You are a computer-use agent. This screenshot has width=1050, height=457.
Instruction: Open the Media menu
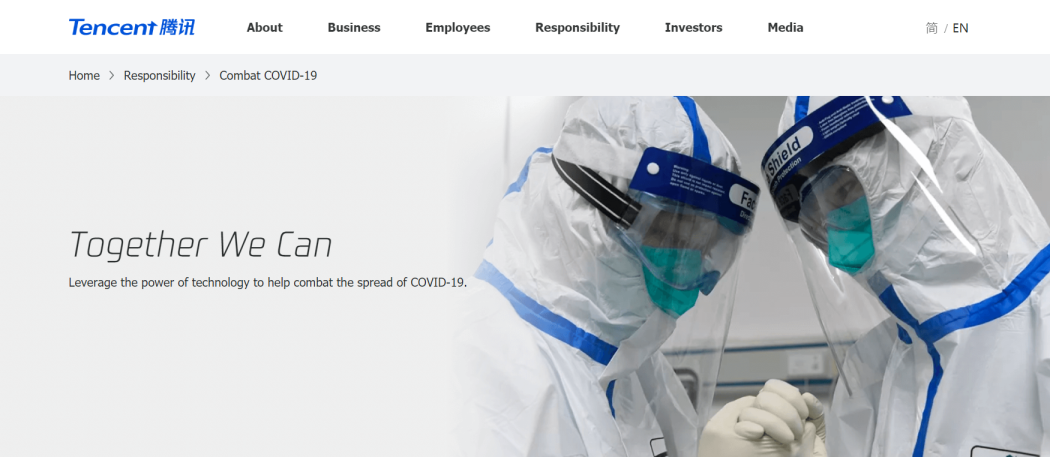[785, 27]
